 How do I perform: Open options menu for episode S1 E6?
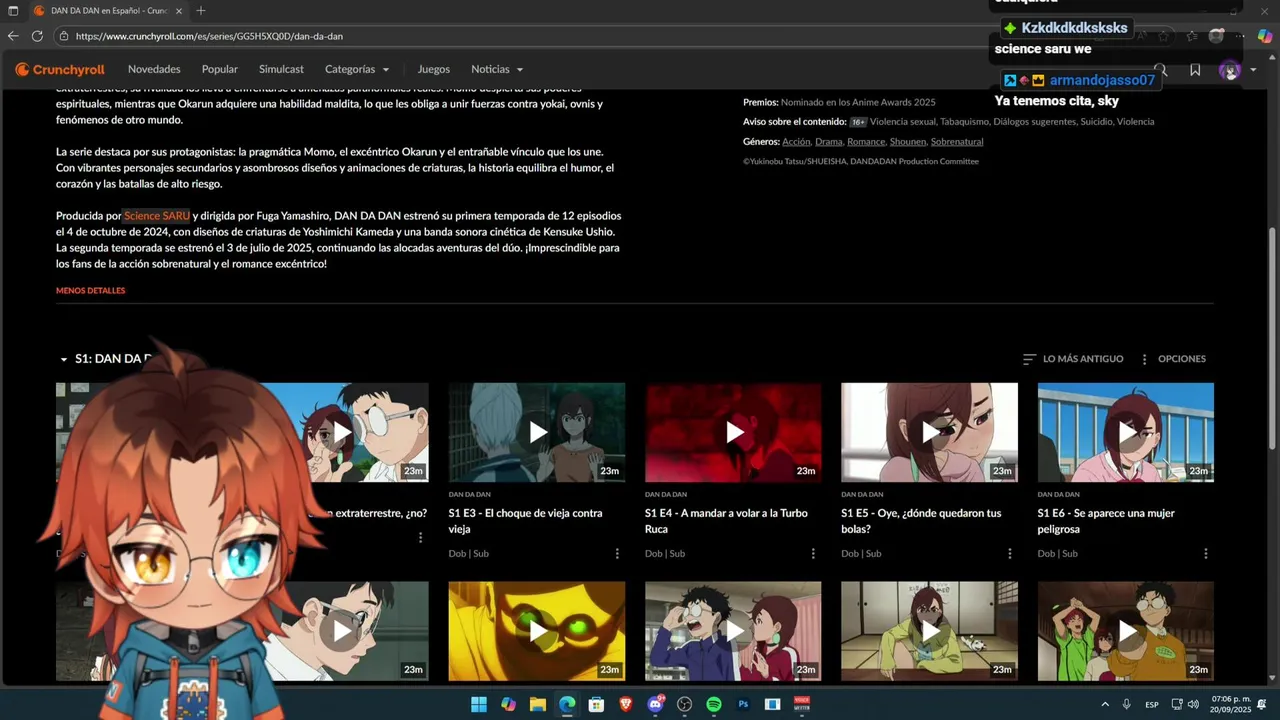pos(1206,553)
